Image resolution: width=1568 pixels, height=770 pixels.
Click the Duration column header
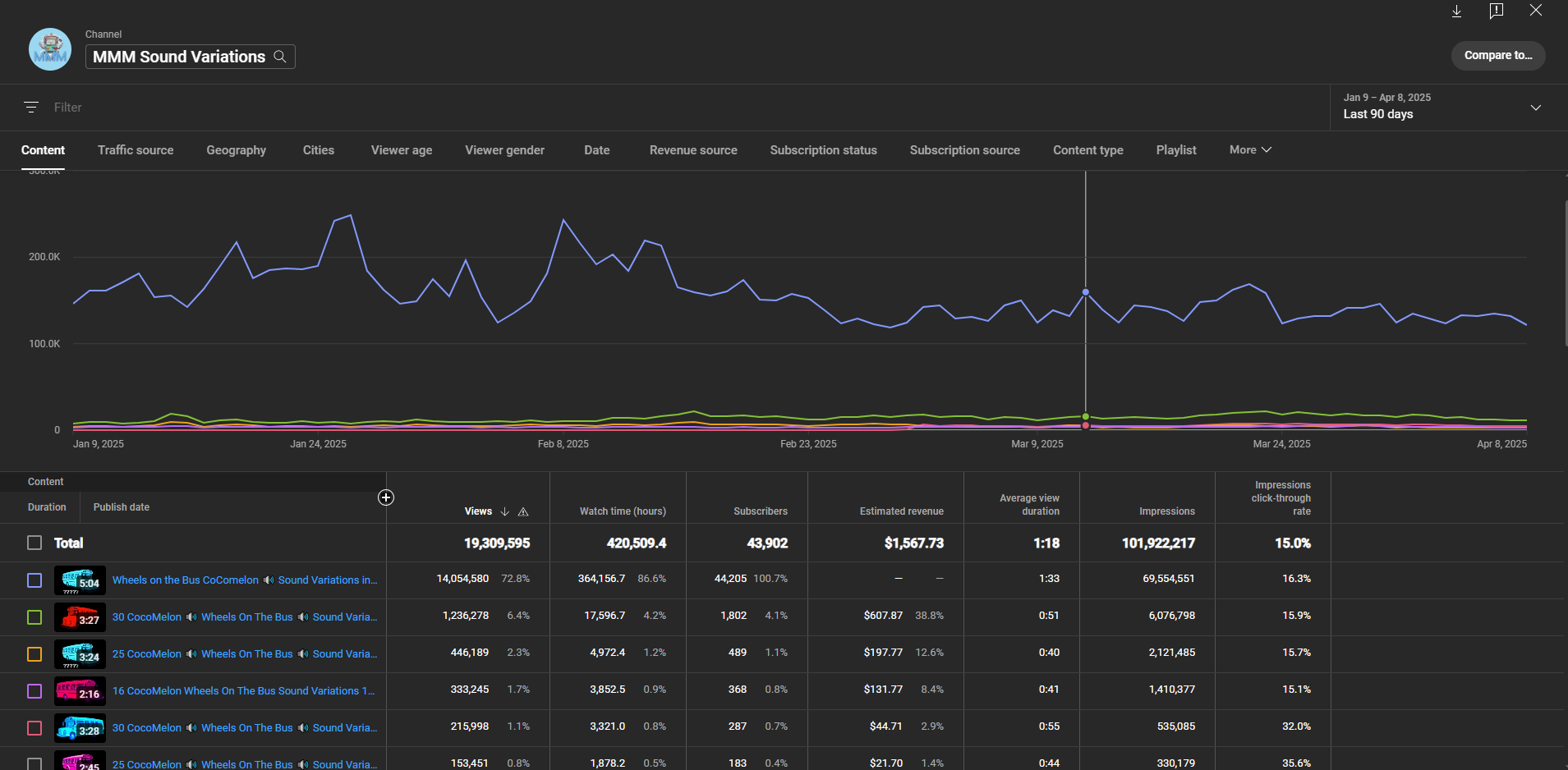[x=47, y=507]
